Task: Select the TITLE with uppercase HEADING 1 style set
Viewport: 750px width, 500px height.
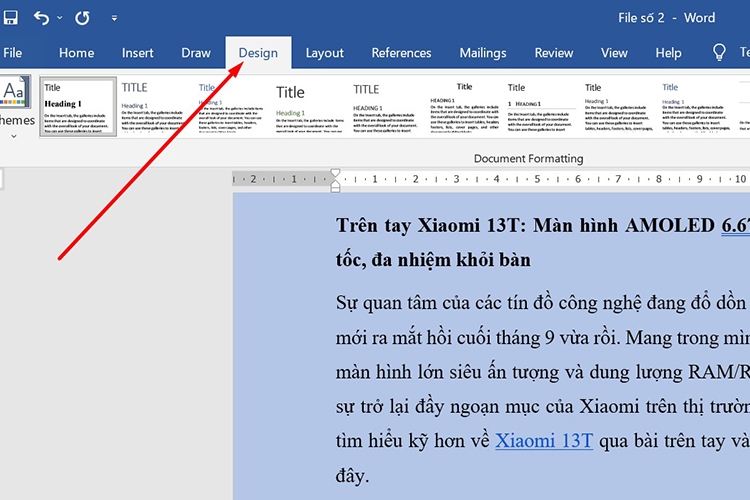Action: pyautogui.click(x=386, y=107)
